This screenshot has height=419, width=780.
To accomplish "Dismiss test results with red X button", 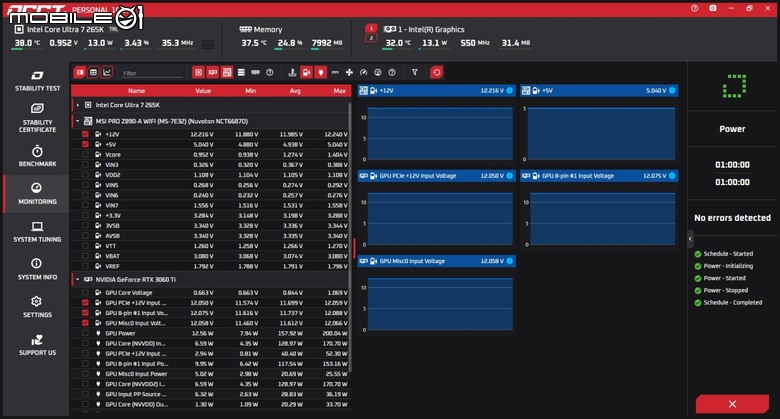I will pos(732,404).
